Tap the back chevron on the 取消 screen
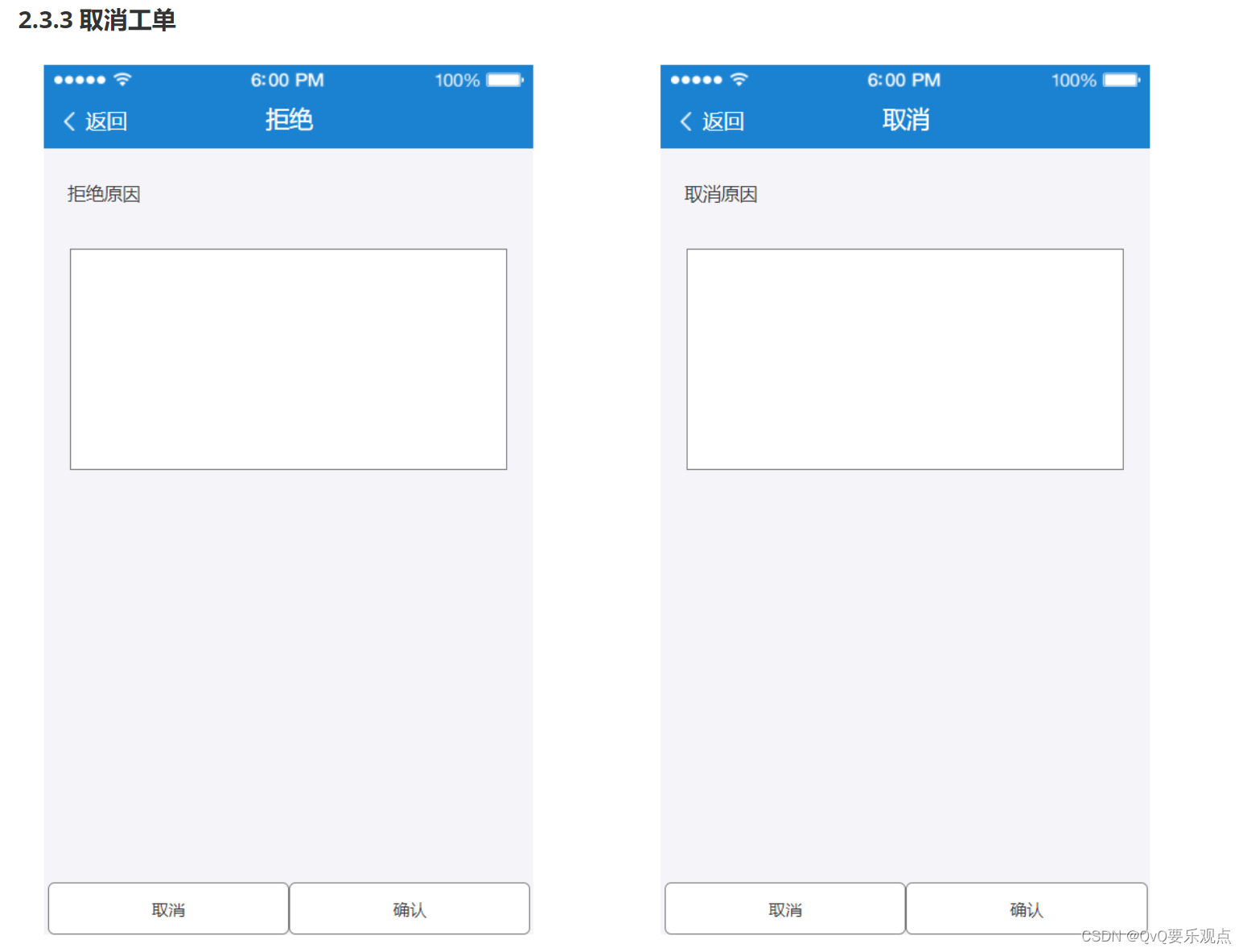 686,122
